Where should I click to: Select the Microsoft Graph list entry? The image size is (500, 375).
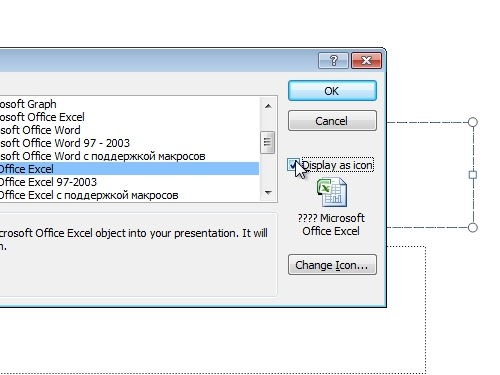129,104
